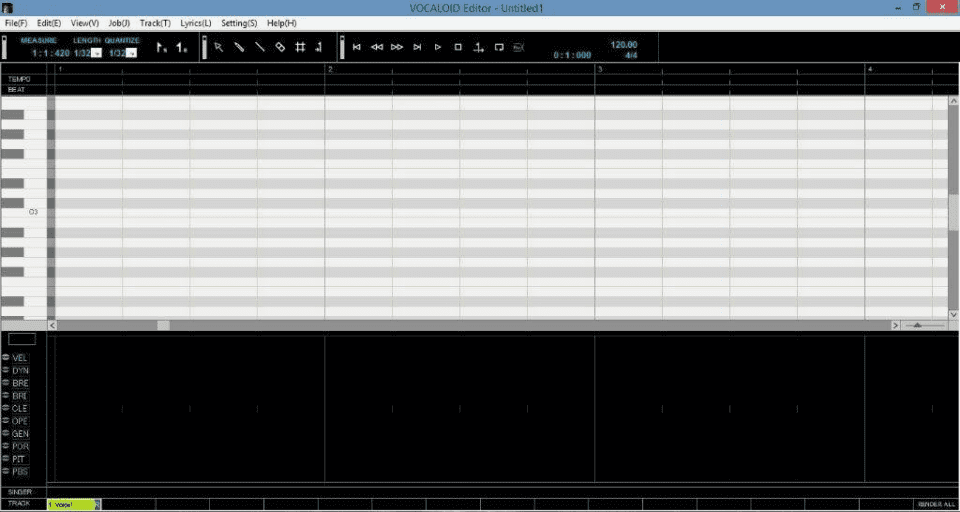Click the vertical scrollbar down arrow

point(954,314)
